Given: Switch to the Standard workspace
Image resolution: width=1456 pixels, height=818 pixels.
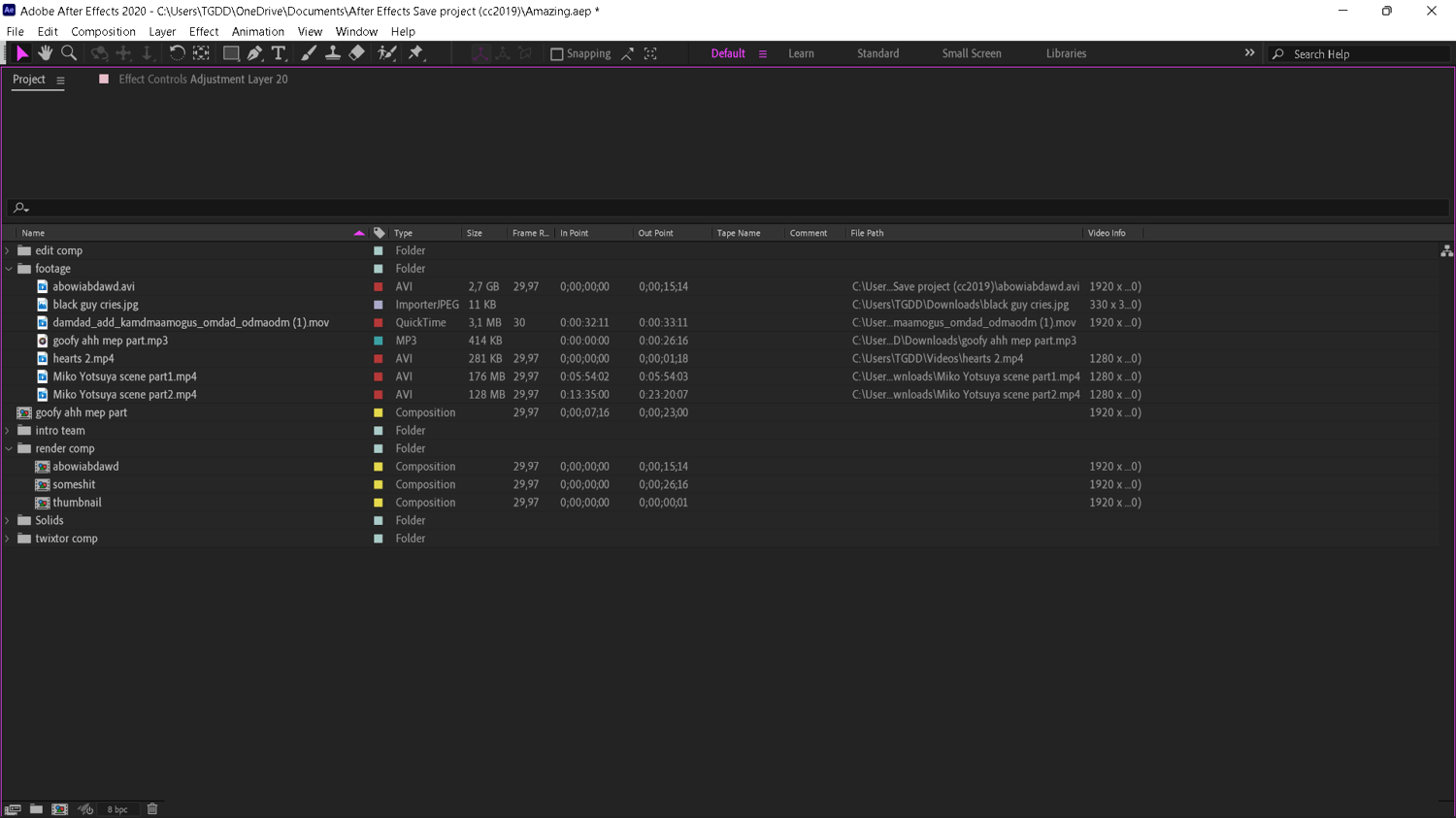Looking at the screenshot, I should coord(877,54).
